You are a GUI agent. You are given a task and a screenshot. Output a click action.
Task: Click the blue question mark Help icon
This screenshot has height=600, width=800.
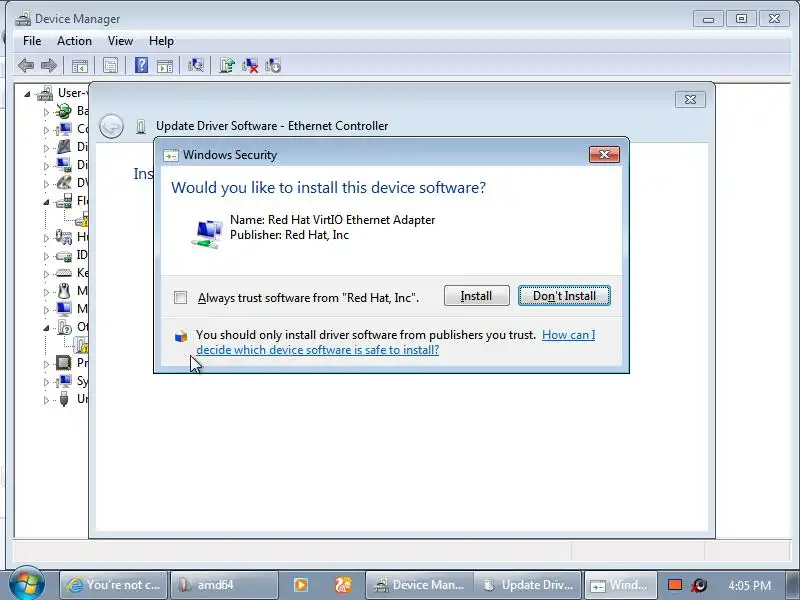141,65
